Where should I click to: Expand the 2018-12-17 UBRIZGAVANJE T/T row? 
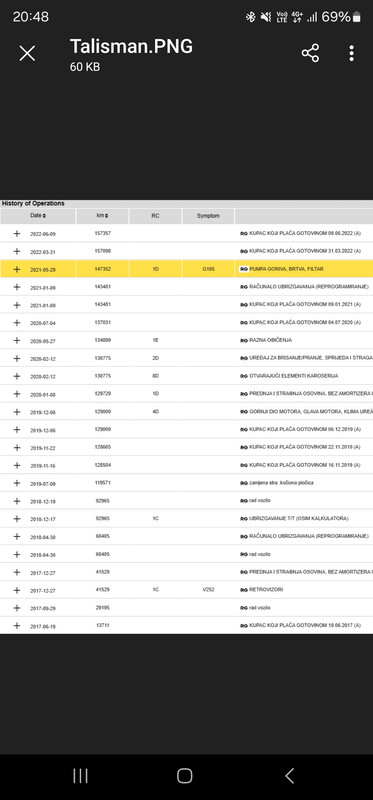pyautogui.click(x=17, y=518)
